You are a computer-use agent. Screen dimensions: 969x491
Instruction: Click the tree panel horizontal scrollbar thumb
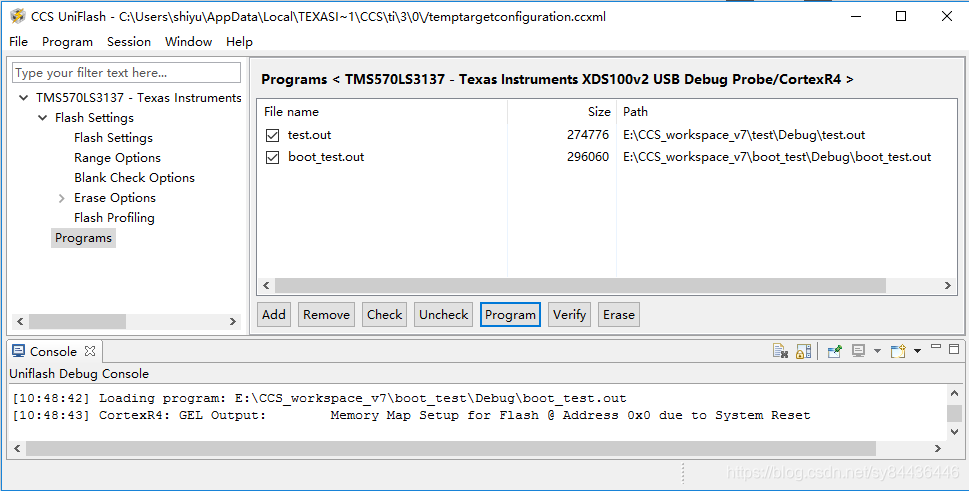[x=77, y=322]
